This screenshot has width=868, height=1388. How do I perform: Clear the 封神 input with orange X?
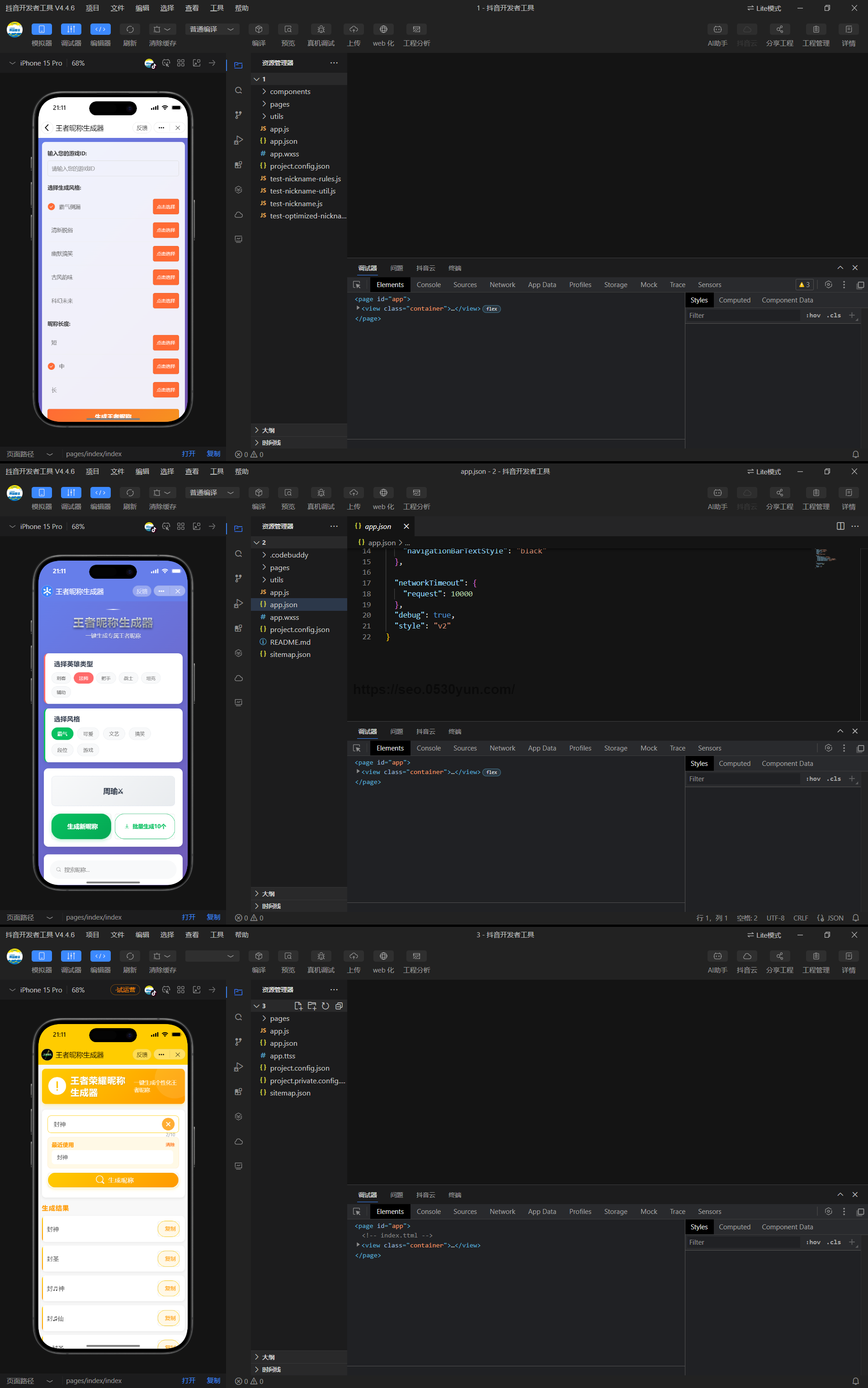[x=168, y=1124]
